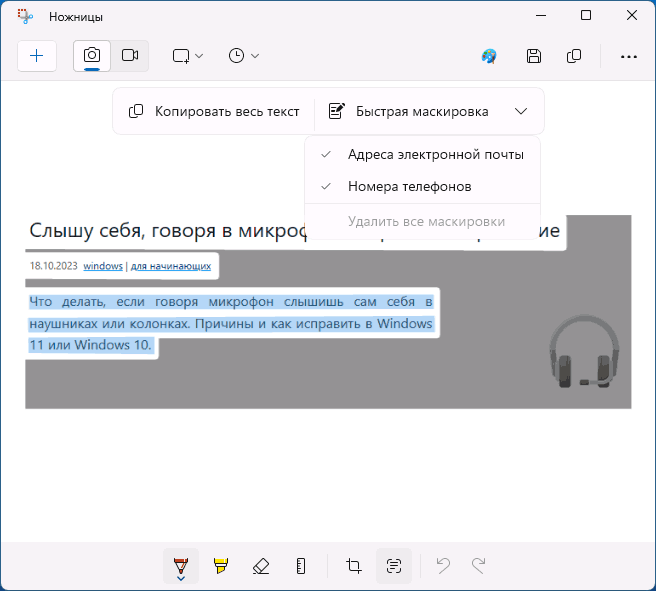
Task: Select Удалить все маскировки menu entry
Action: click(423, 221)
